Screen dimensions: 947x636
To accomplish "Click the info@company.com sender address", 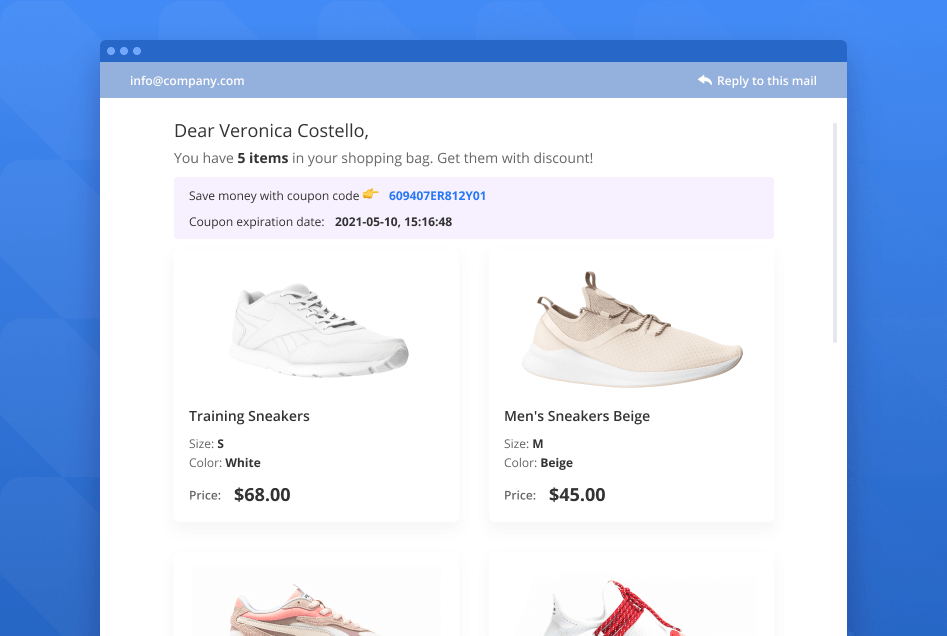I will point(187,81).
